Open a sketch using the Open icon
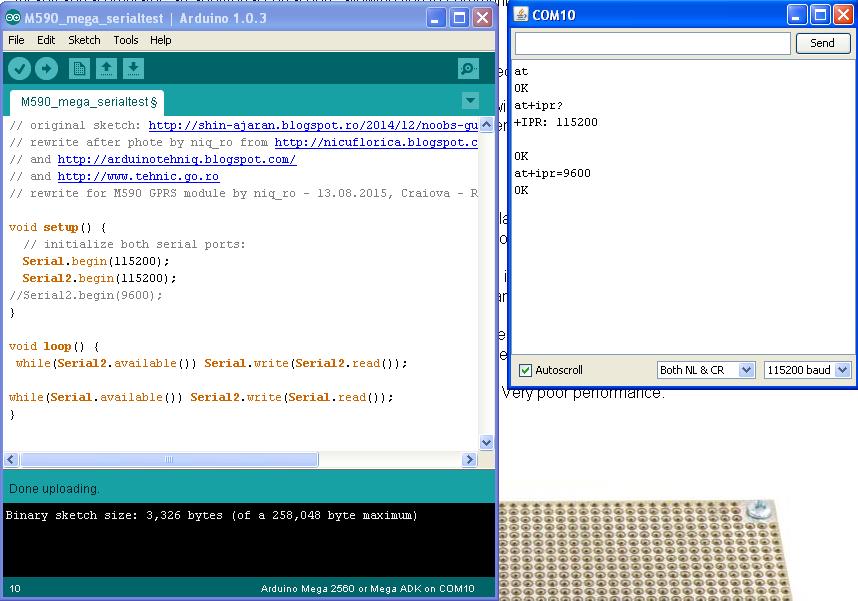The image size is (858, 601). [107, 69]
